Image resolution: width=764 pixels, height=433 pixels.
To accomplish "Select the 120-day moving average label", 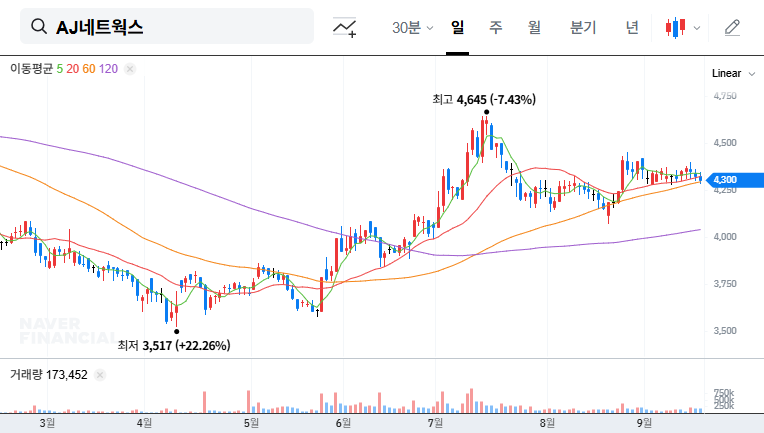I will click(x=108, y=69).
